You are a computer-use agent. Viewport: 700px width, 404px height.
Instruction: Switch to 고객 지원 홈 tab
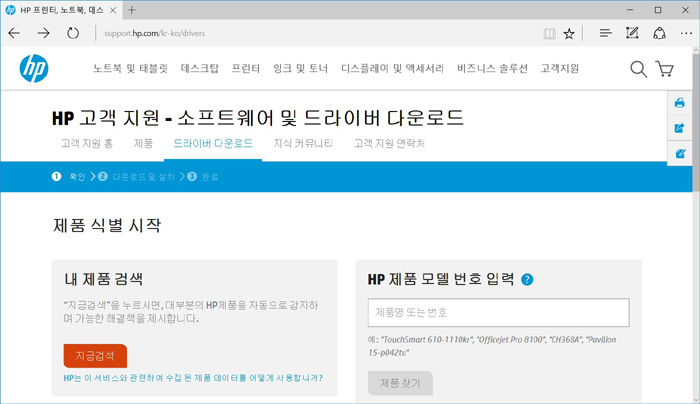point(87,143)
